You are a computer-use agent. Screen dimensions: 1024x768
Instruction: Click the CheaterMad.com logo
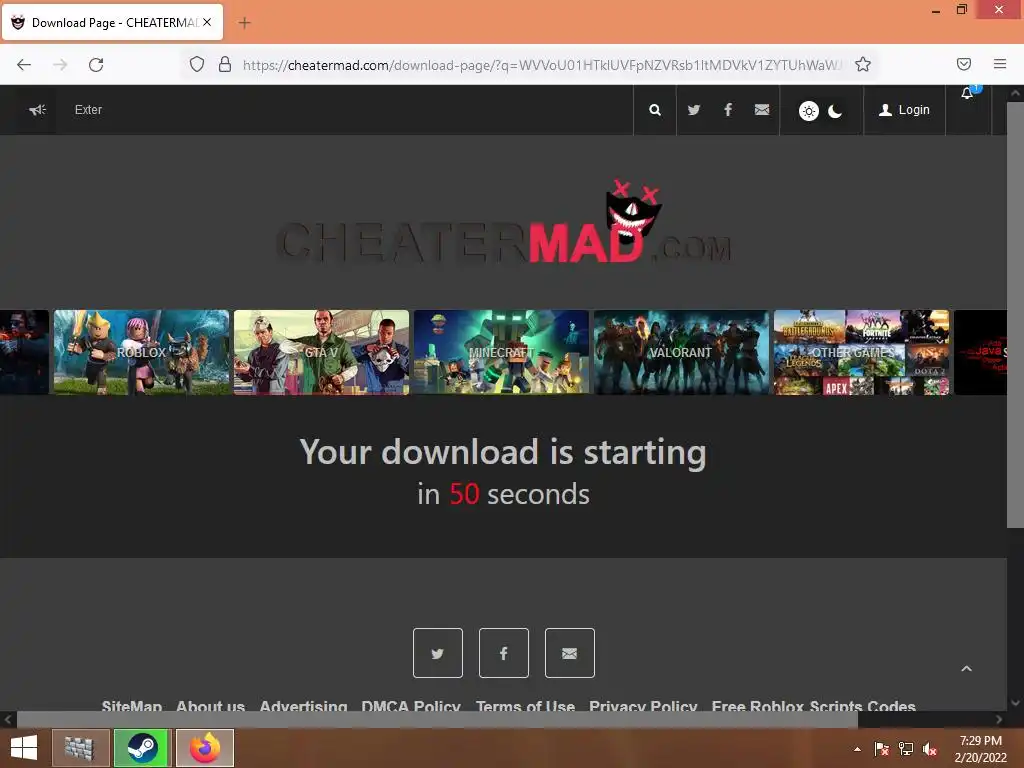click(504, 223)
